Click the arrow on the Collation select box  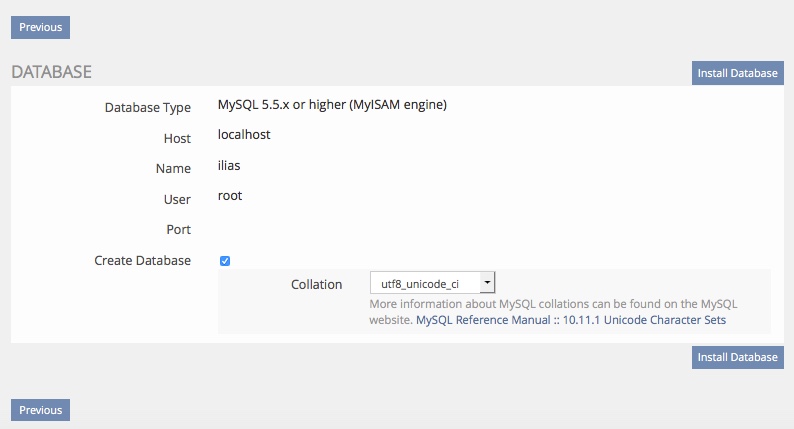click(487, 284)
